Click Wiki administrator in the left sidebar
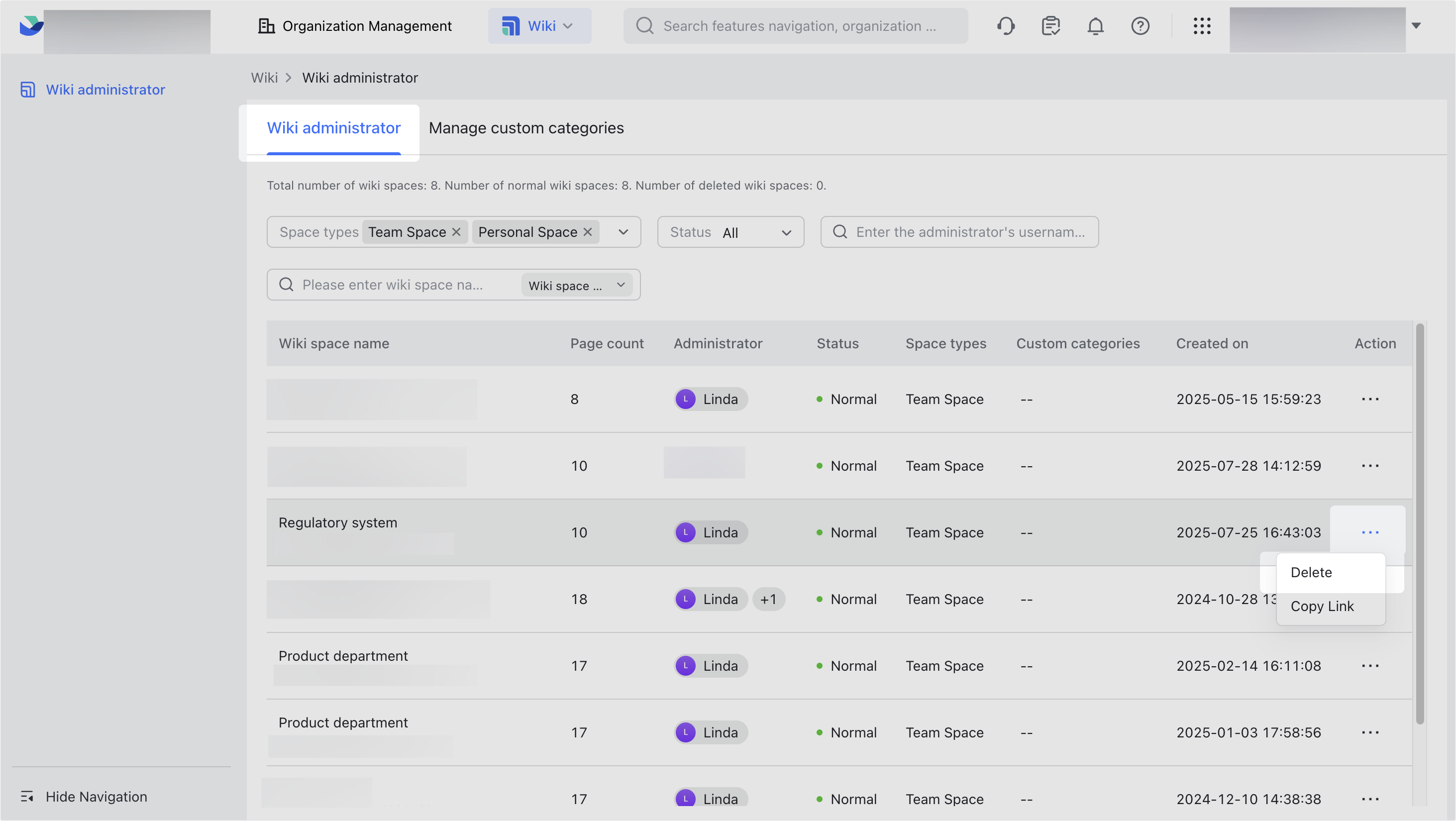This screenshot has width=1456, height=821. [x=105, y=90]
